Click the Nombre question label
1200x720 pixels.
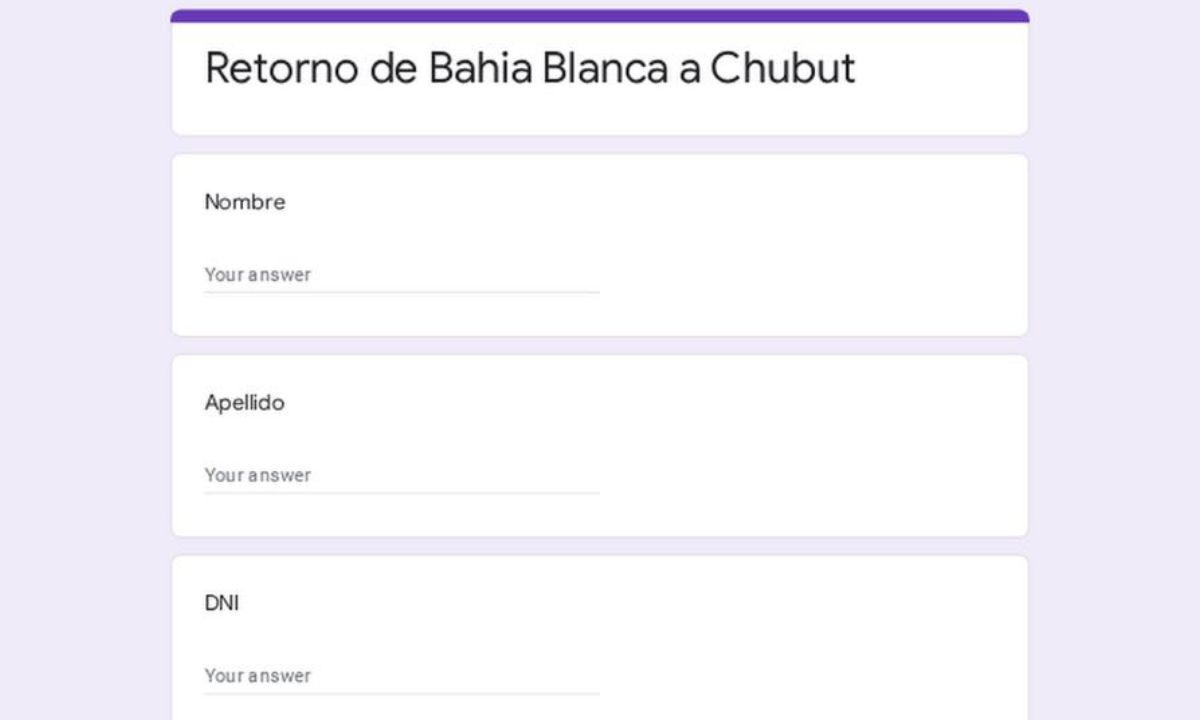tap(245, 202)
